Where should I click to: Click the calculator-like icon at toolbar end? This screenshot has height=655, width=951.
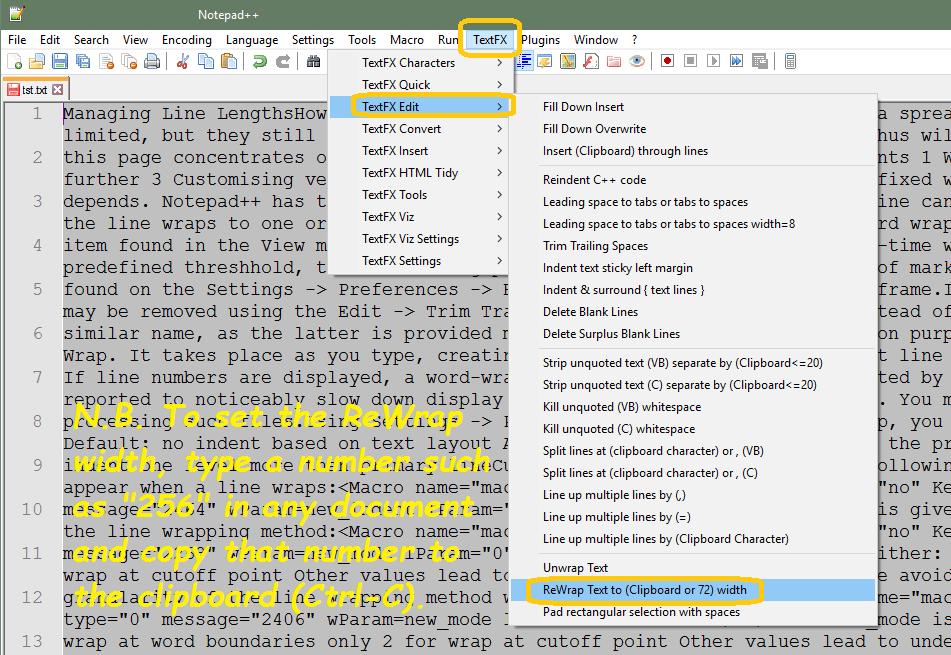pyautogui.click(x=790, y=61)
